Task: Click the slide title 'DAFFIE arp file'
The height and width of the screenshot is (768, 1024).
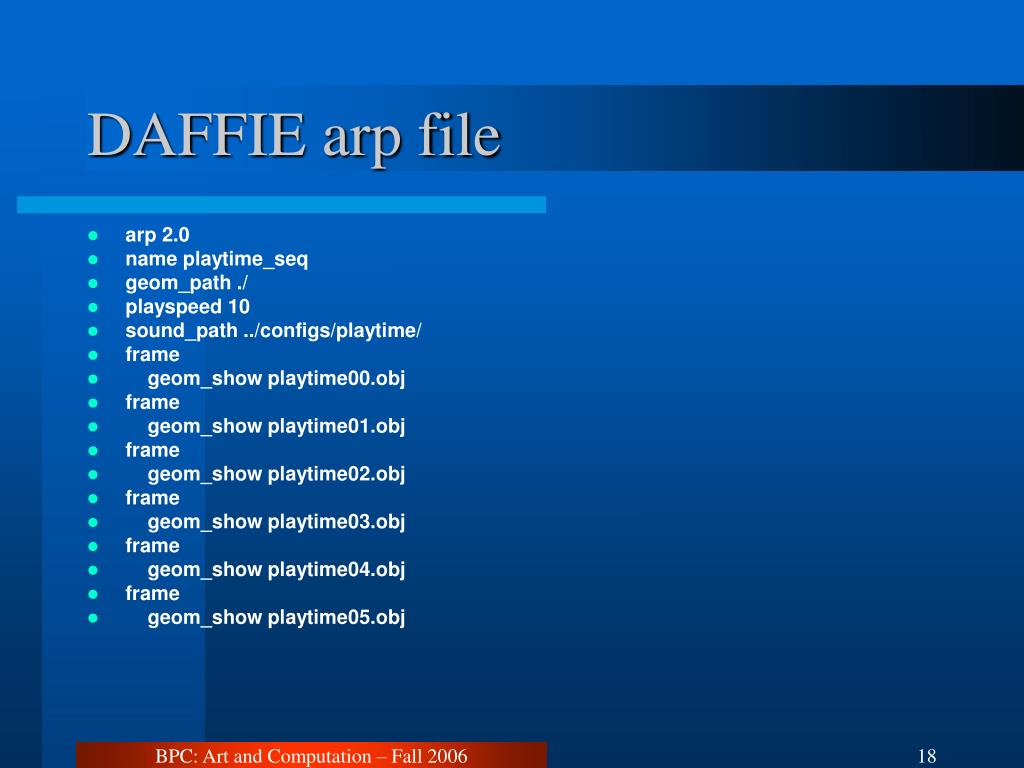Action: (x=294, y=136)
